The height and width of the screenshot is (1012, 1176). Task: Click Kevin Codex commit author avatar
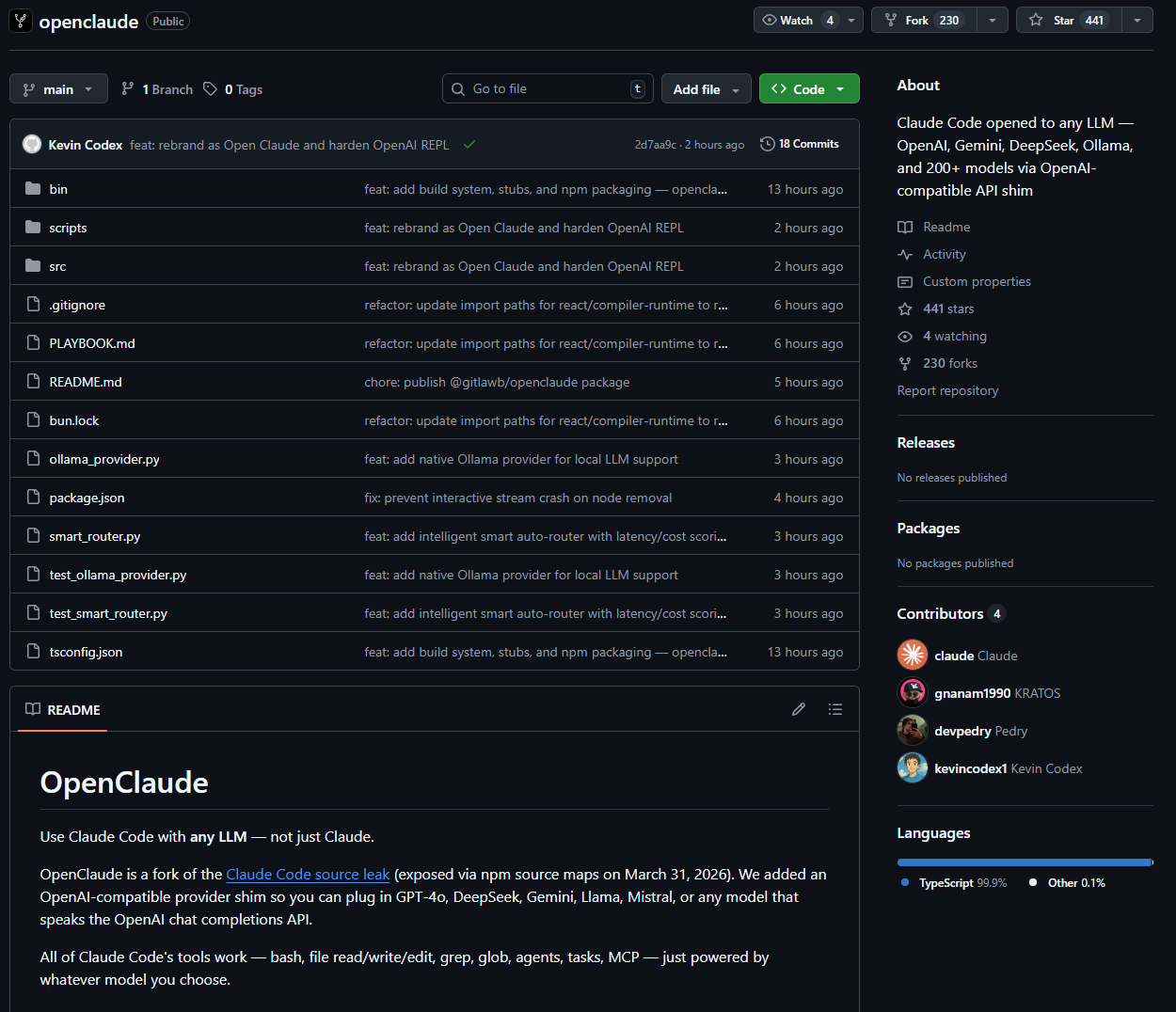click(x=32, y=144)
